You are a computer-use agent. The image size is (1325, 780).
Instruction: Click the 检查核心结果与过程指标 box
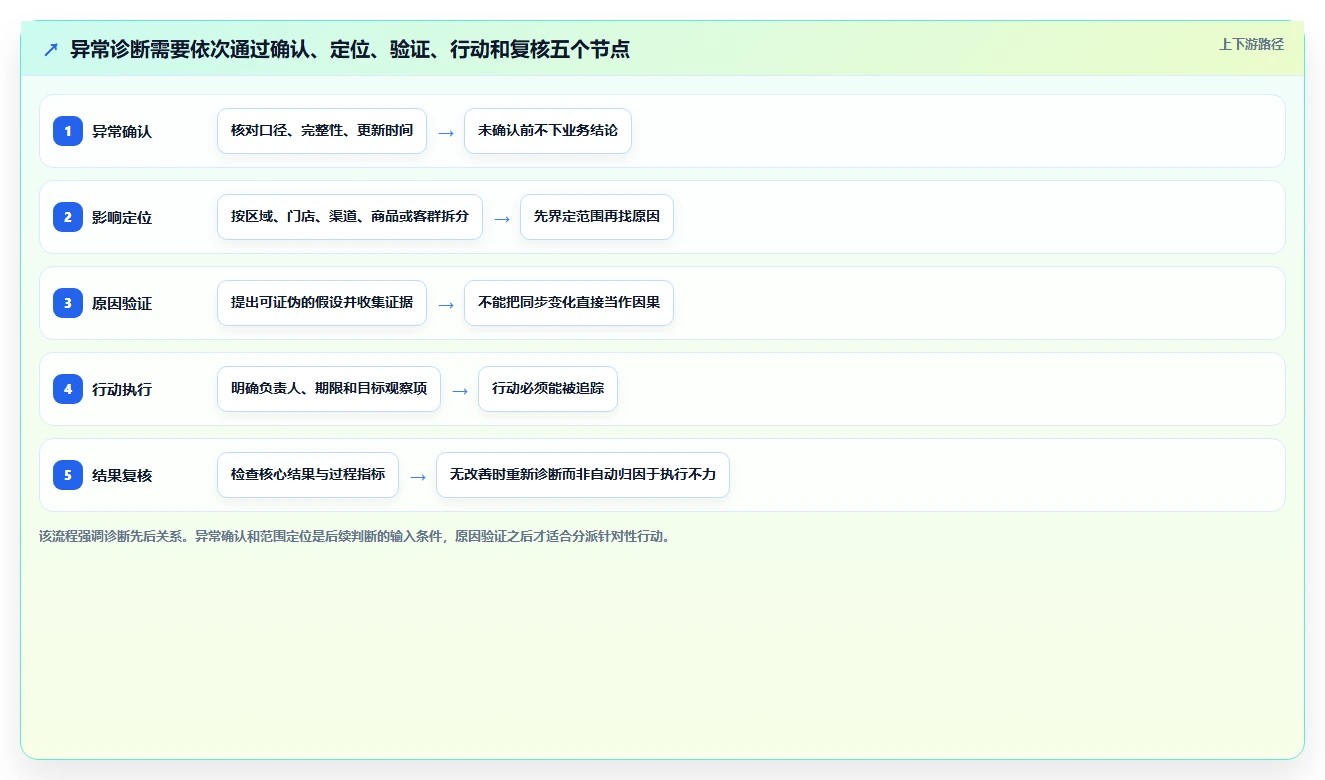[x=308, y=475]
